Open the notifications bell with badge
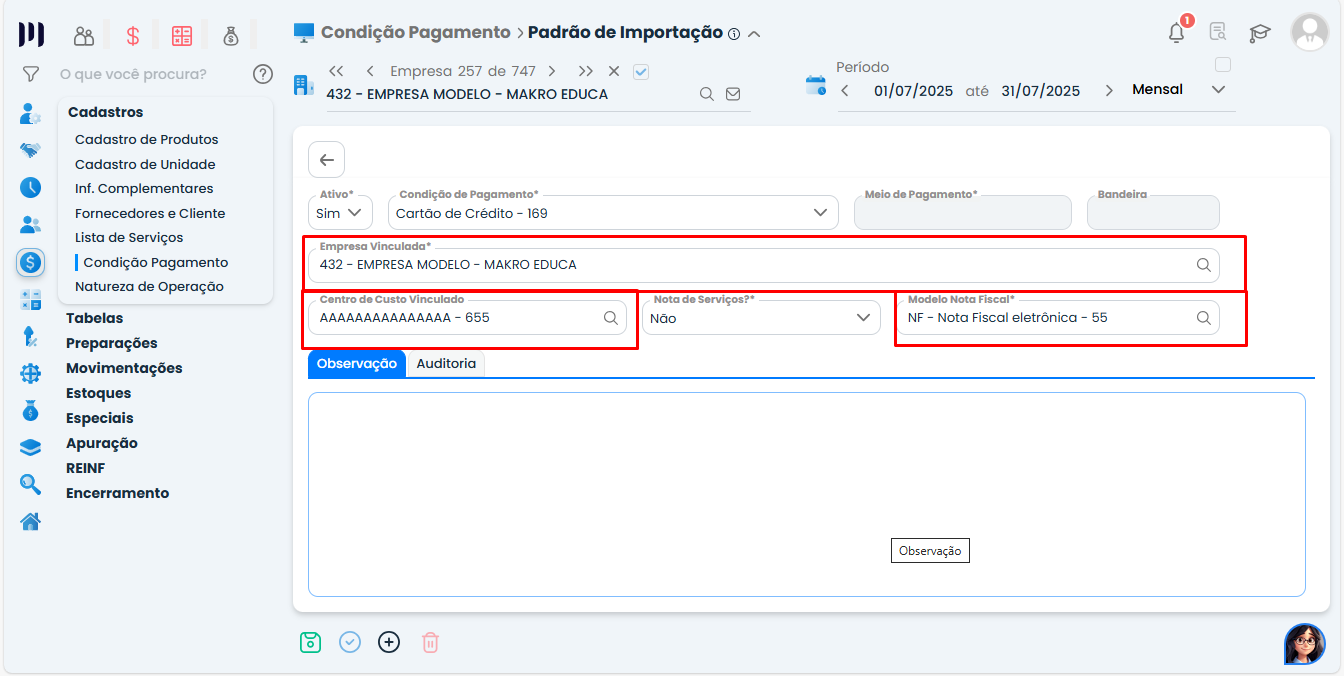Viewport: 1344px width, 676px height. point(1175,33)
